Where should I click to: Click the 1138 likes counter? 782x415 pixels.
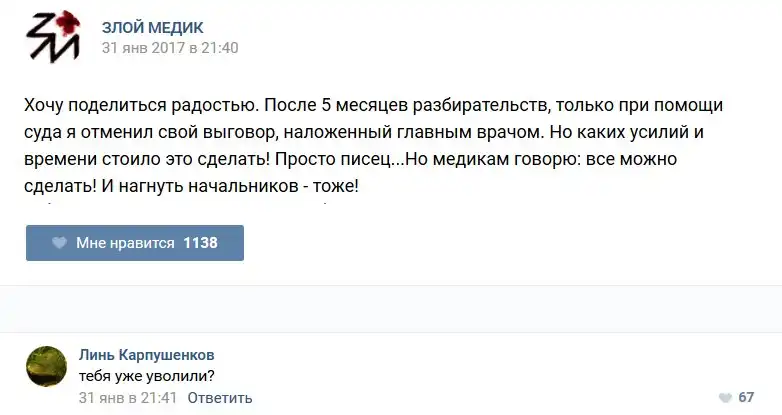(x=200, y=243)
